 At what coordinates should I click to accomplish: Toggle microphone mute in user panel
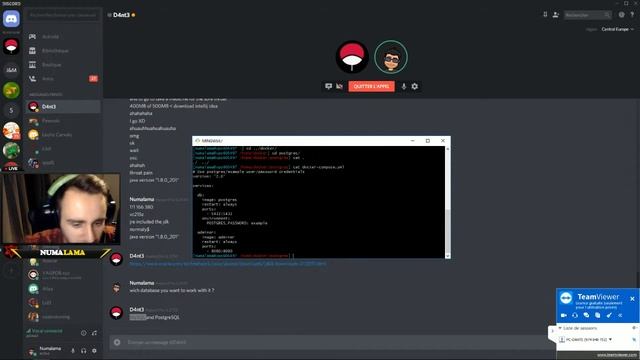[x=73, y=351]
